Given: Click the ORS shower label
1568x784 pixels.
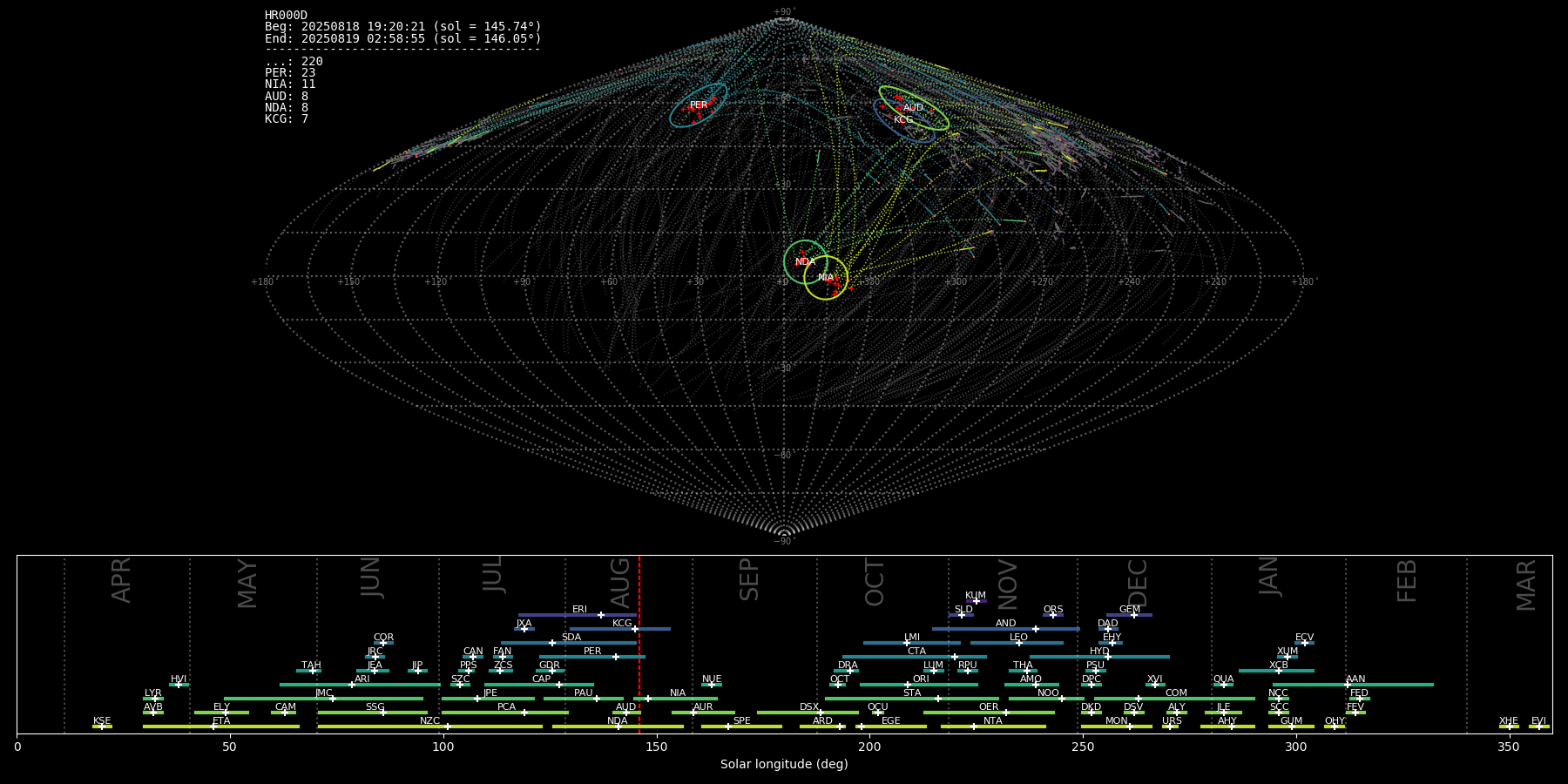Looking at the screenshot, I should (x=1053, y=610).
